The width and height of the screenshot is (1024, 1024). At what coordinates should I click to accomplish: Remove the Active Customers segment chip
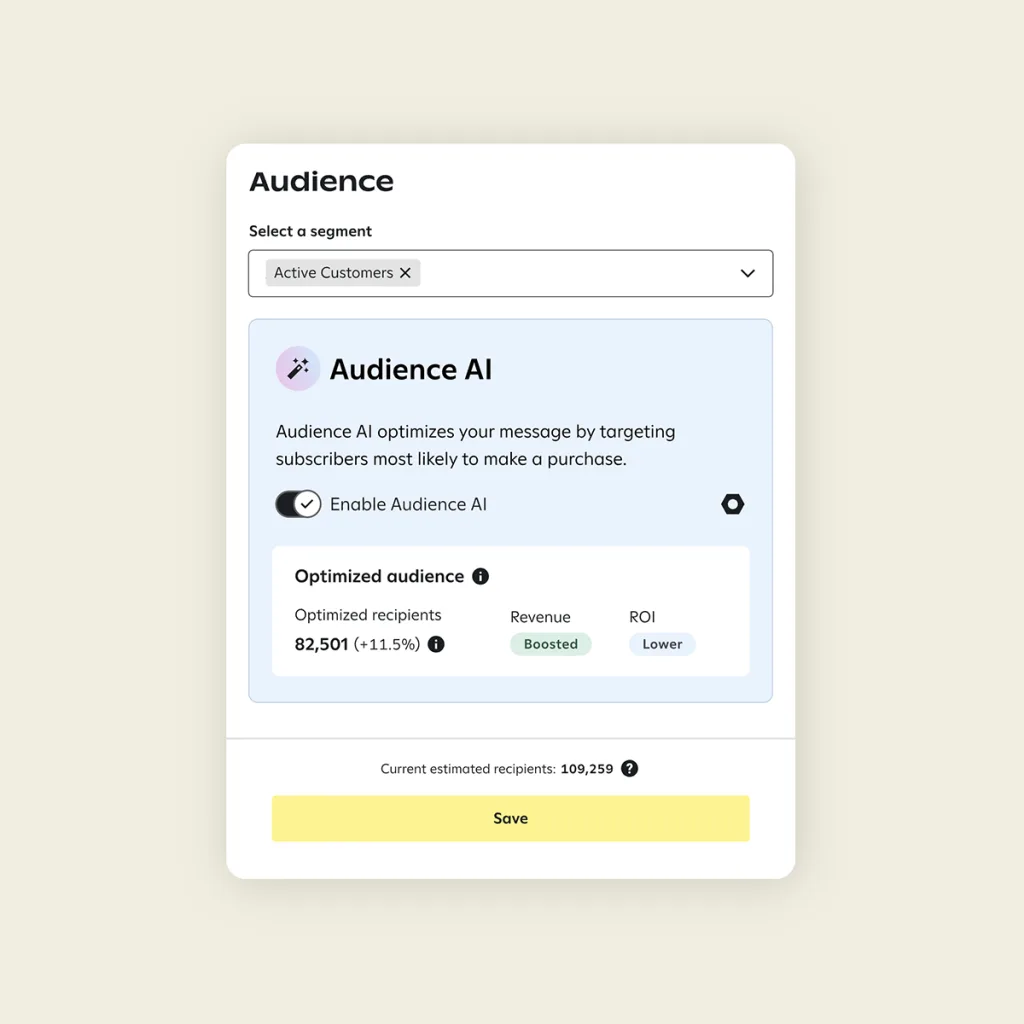click(x=405, y=273)
